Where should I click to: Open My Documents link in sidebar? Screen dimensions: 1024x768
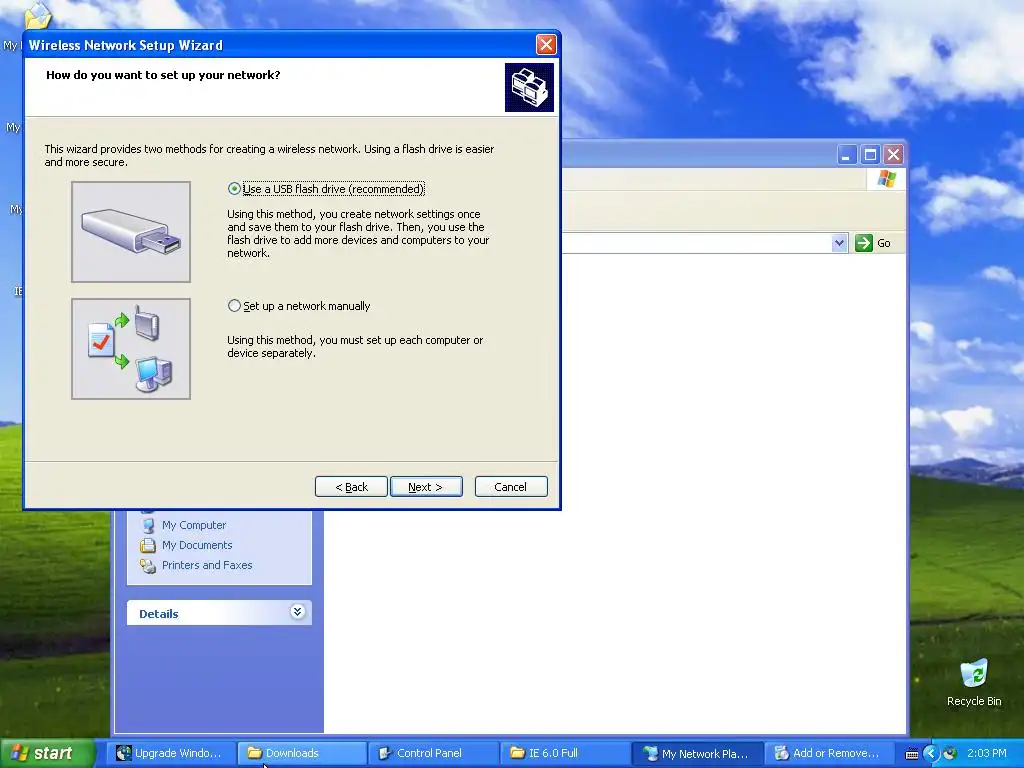click(x=197, y=545)
